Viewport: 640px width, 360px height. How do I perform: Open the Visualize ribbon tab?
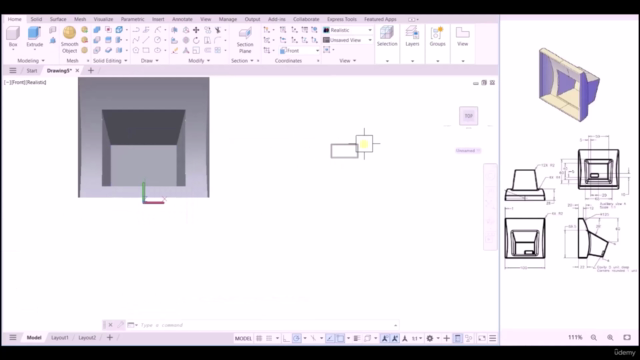(103, 19)
